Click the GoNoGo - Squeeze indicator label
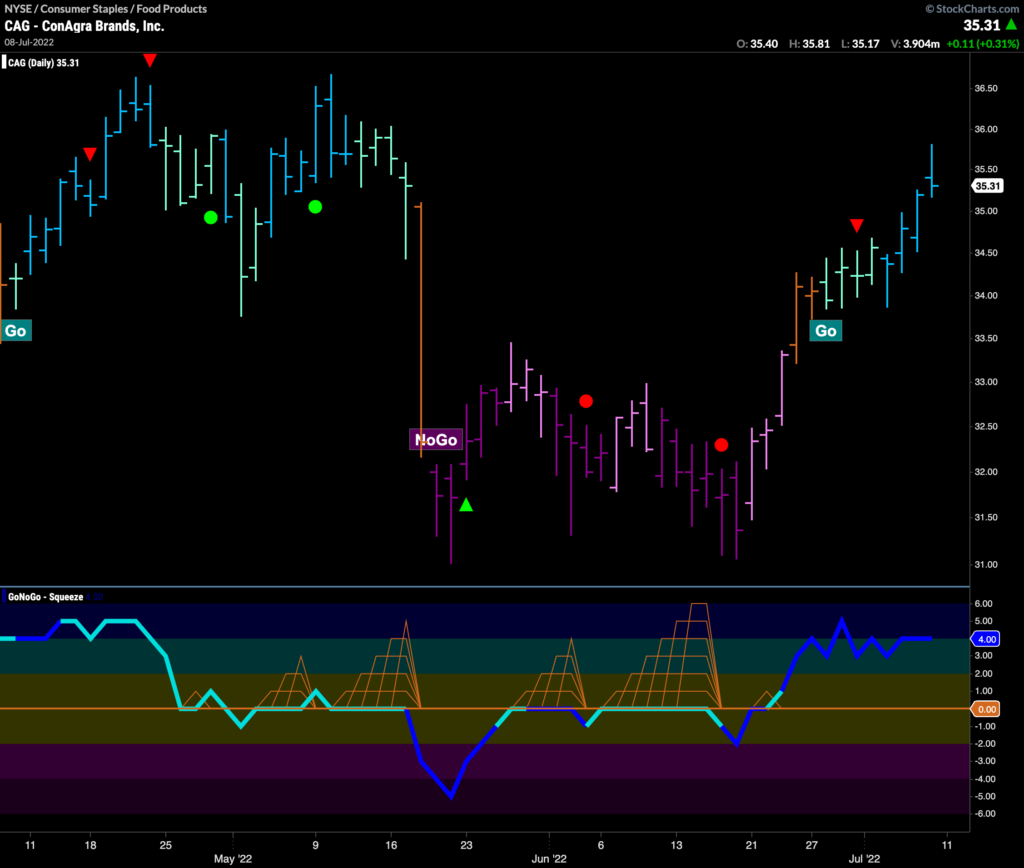Image resolution: width=1024 pixels, height=868 pixels. 46,597
